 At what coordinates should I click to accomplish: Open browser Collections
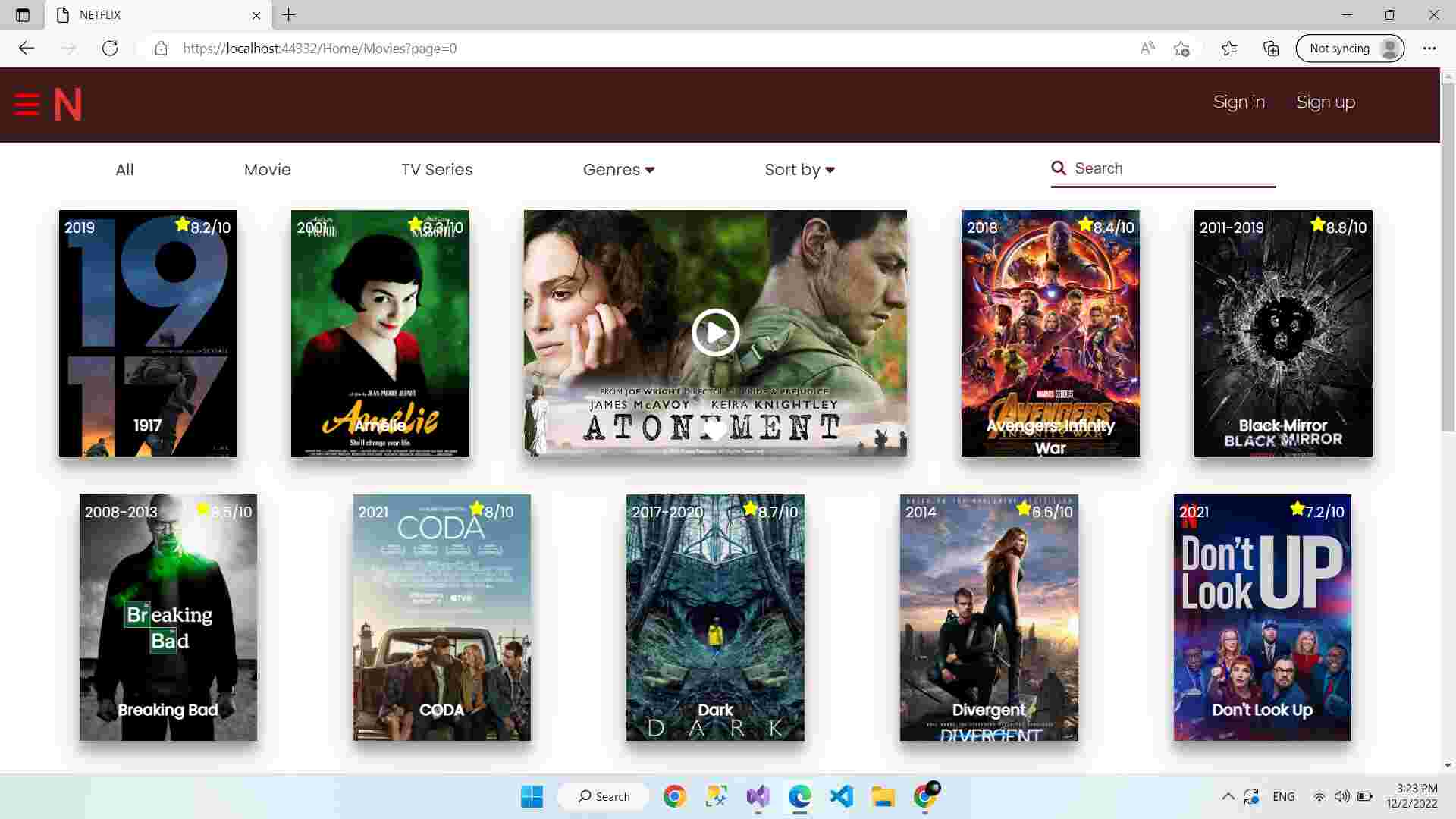(1271, 49)
